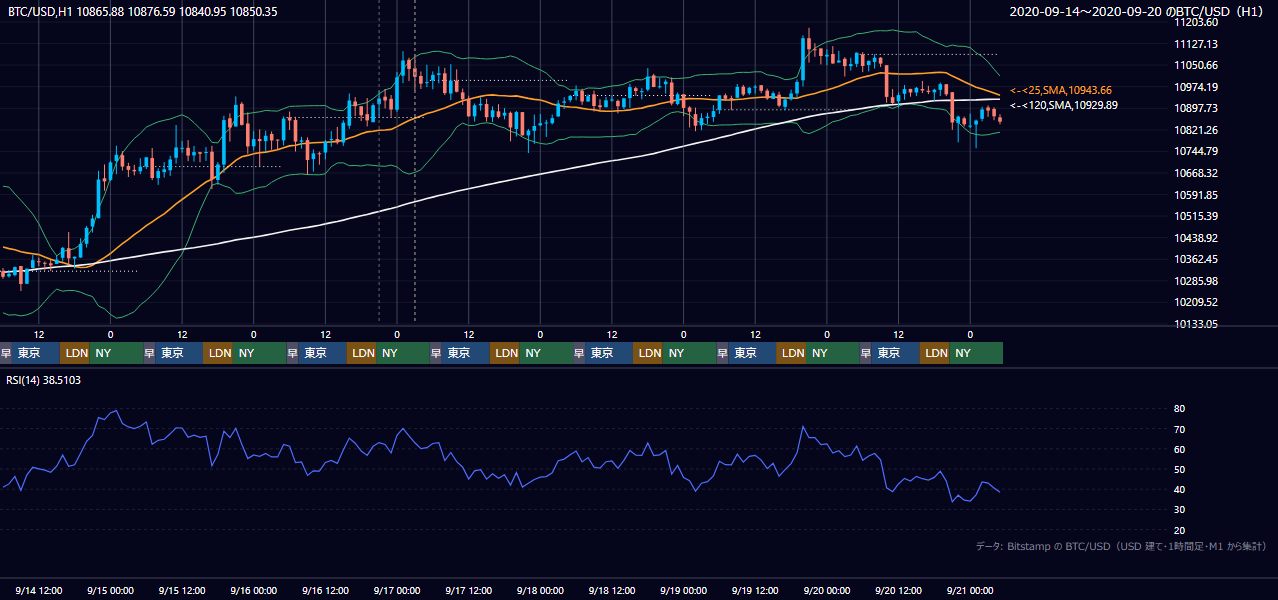This screenshot has width=1278, height=600.
Task: Click RSI scale level 20
Action: pos(1180,530)
